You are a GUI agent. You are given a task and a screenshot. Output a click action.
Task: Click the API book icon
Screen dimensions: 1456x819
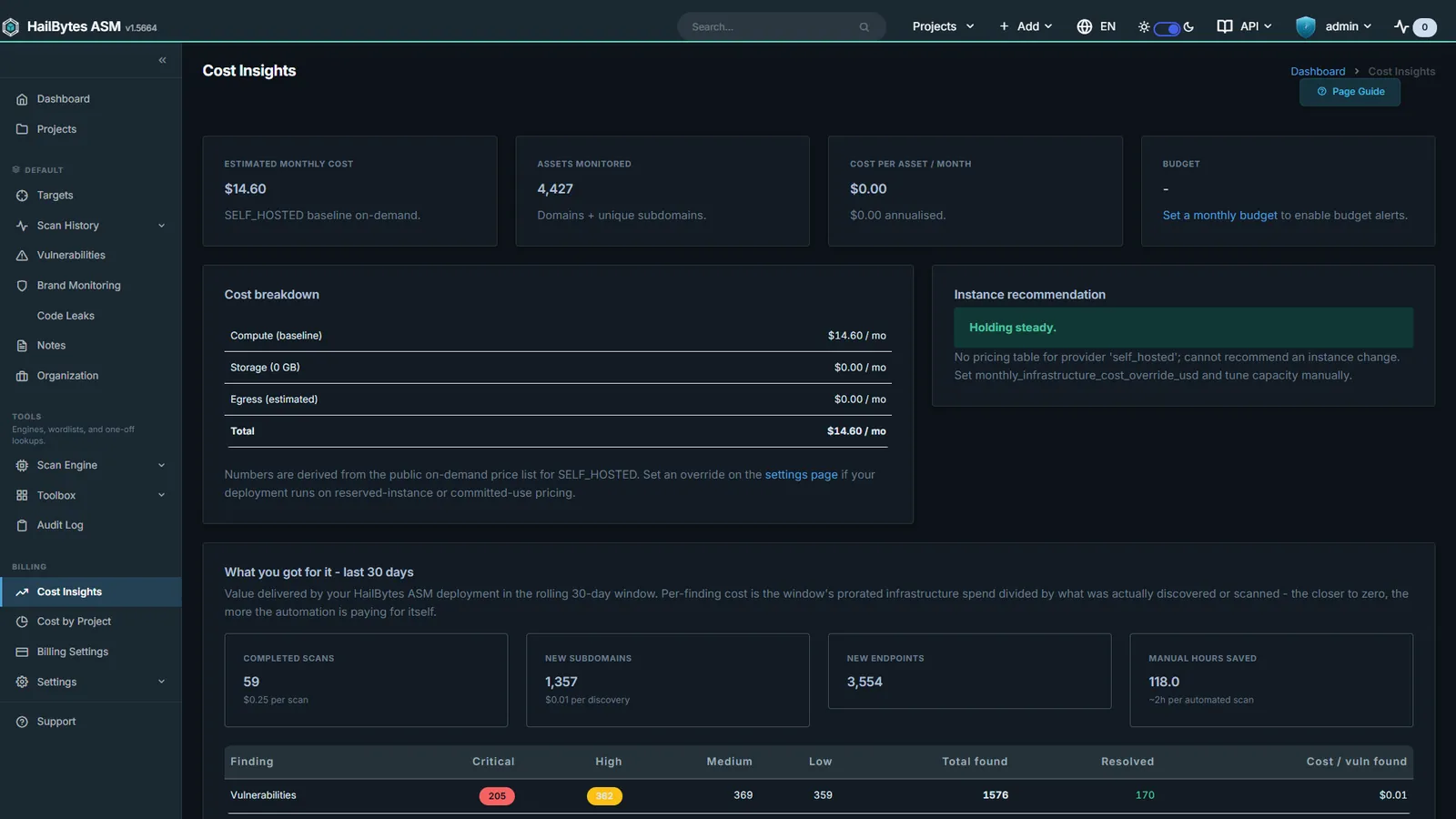pyautogui.click(x=1225, y=26)
